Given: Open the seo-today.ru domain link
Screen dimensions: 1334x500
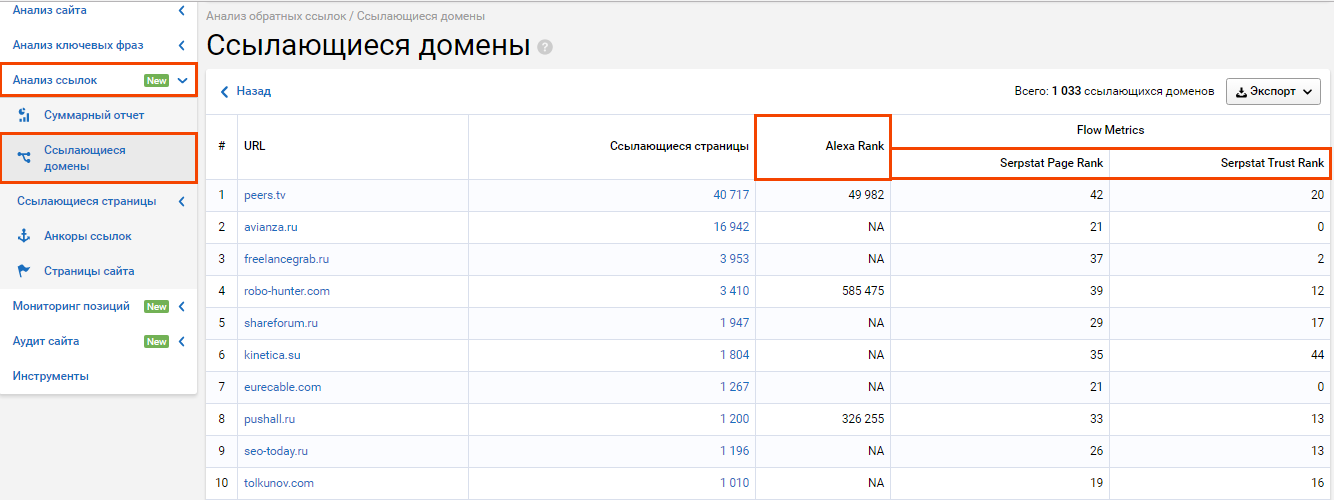Looking at the screenshot, I should (276, 451).
